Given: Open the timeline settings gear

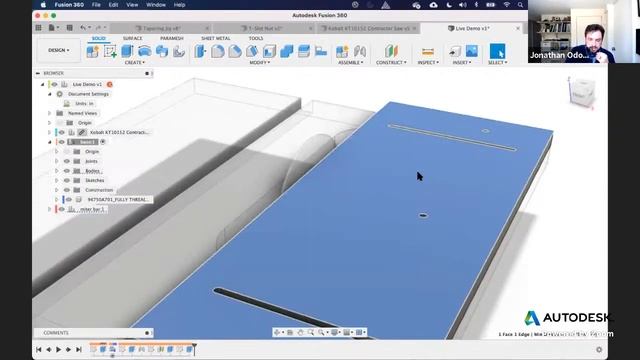Looking at the screenshot, I should (x=599, y=350).
